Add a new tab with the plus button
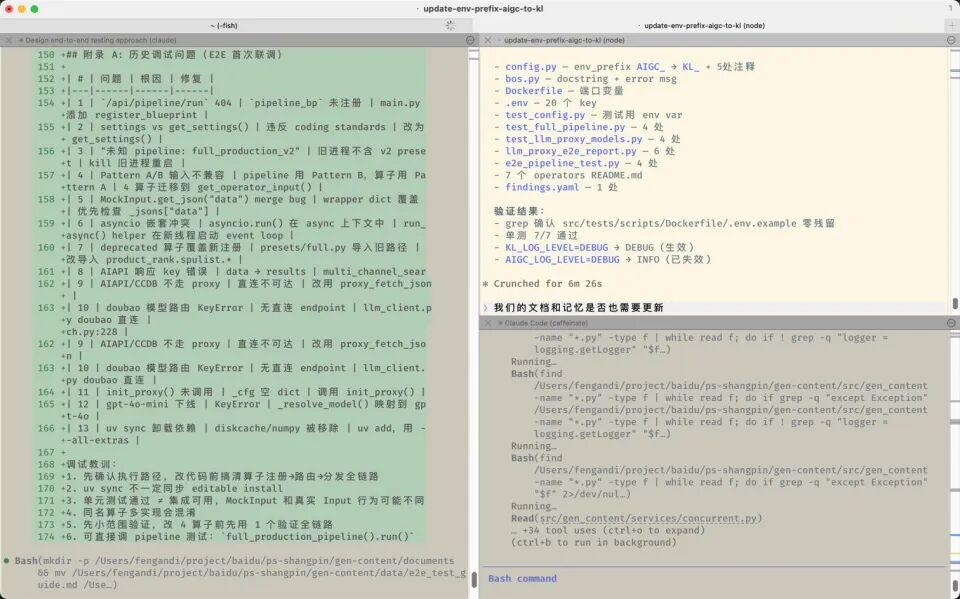The image size is (960, 599). coord(952,26)
